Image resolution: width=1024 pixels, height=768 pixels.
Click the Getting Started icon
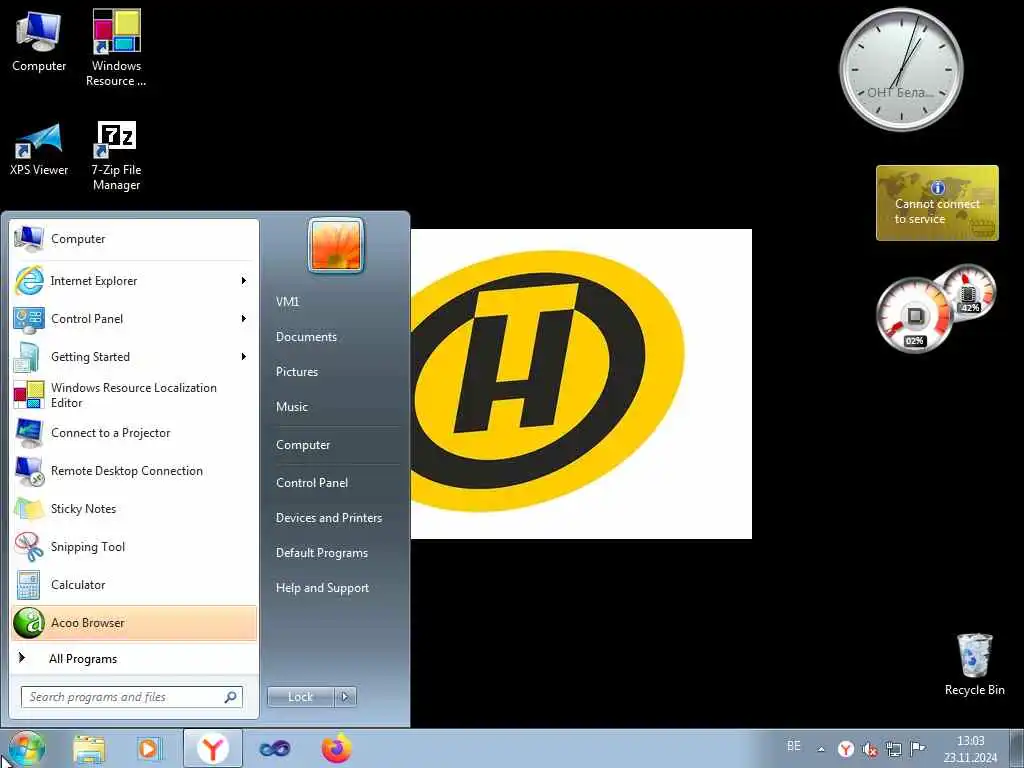pos(29,357)
